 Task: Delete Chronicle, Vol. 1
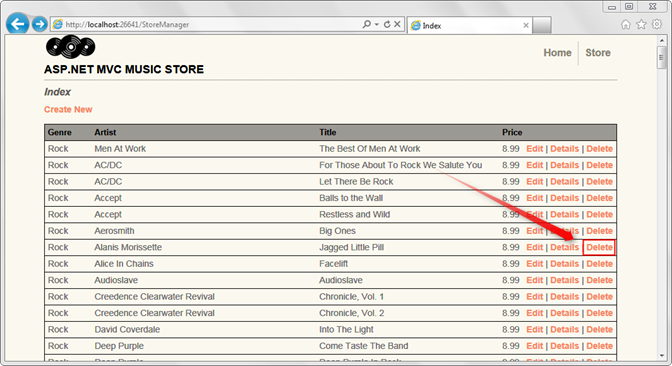tap(600, 297)
